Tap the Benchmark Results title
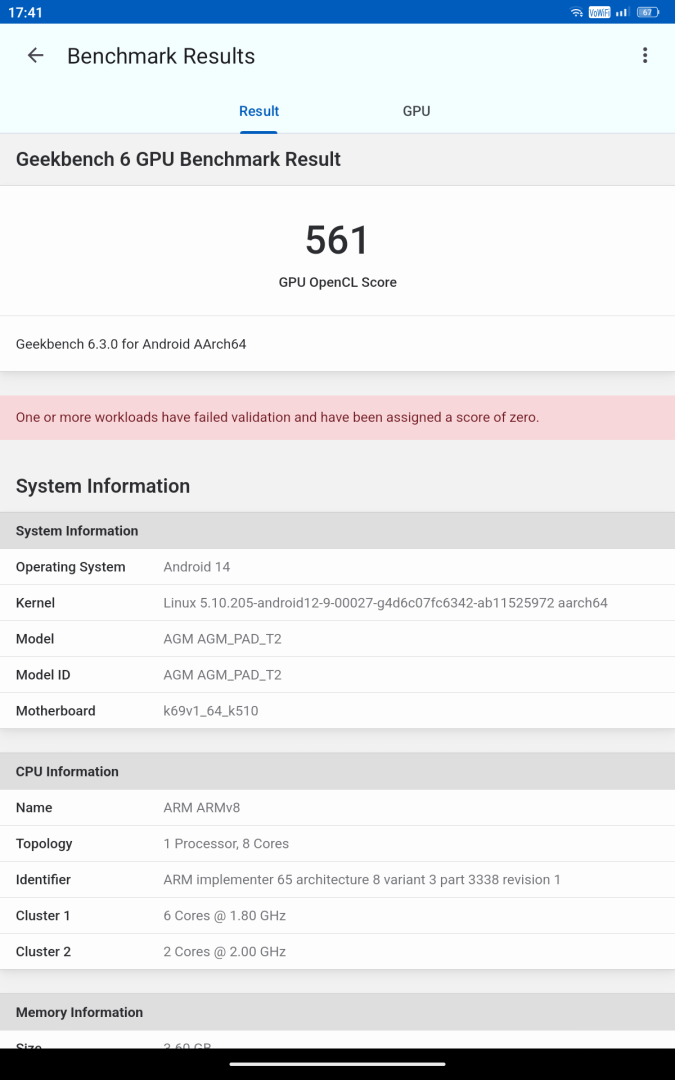675x1080 pixels. click(x=161, y=56)
